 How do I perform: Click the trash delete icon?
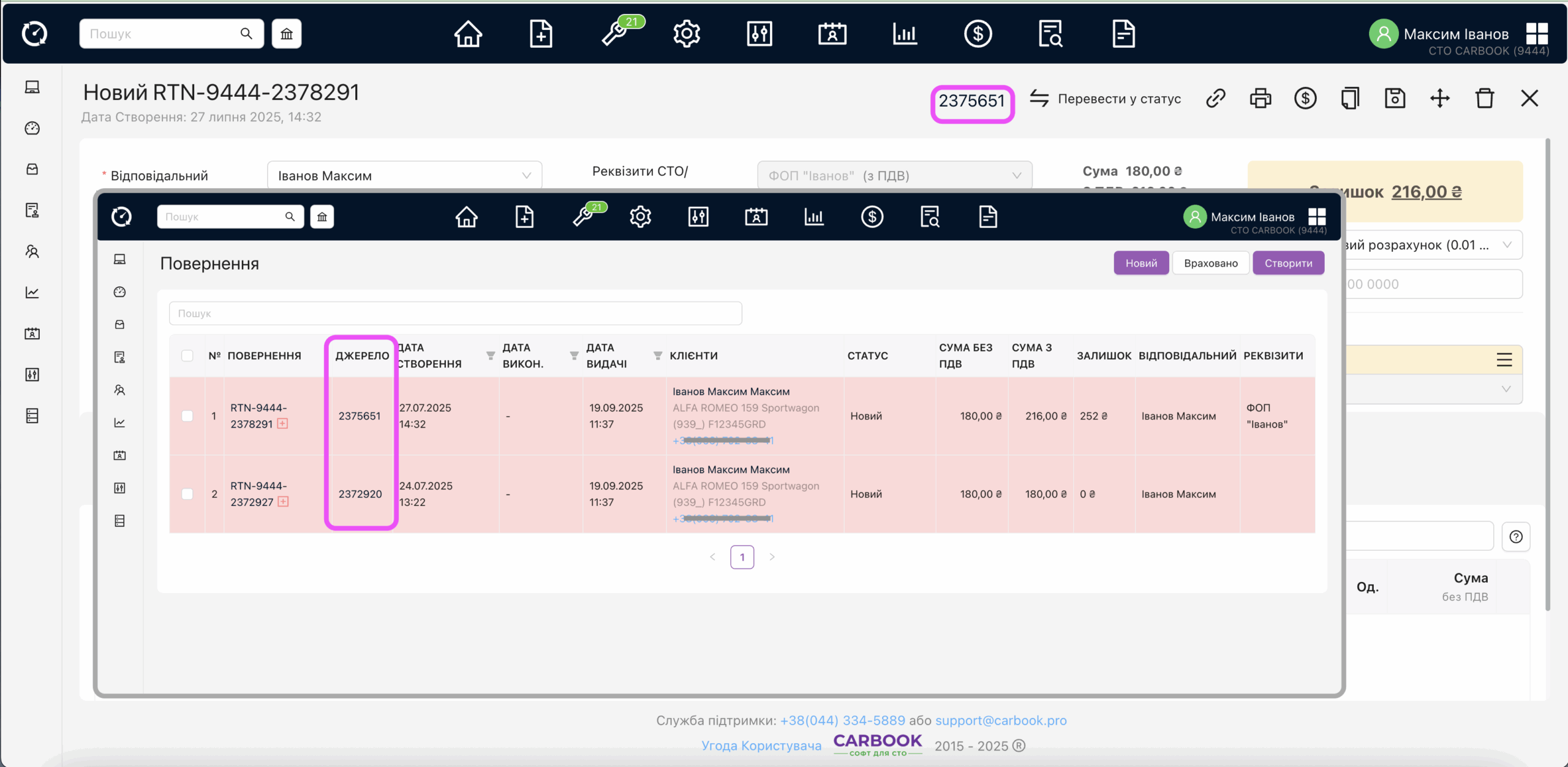click(x=1484, y=99)
